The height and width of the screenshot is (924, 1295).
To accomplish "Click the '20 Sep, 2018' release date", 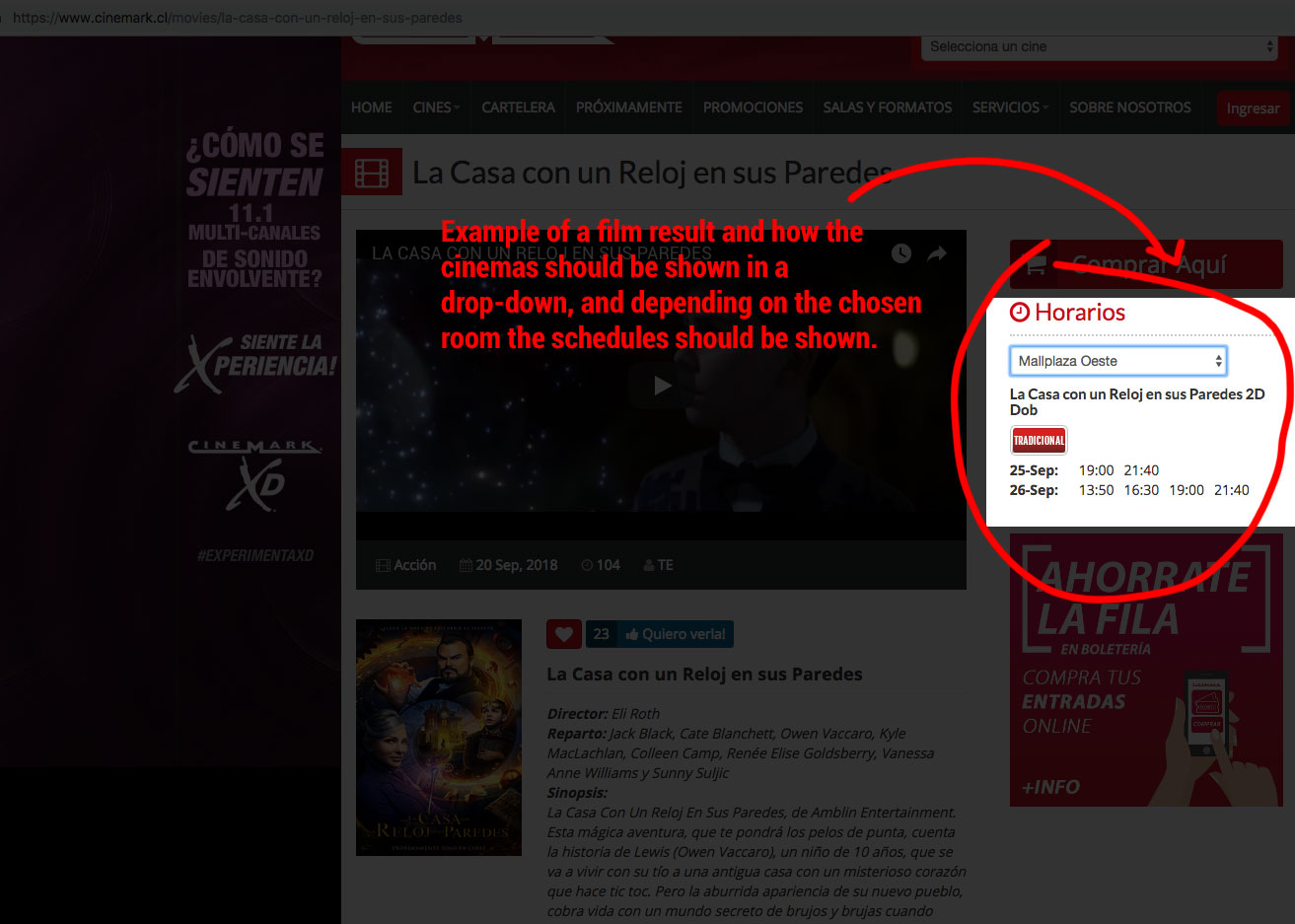I will pyautogui.click(x=508, y=565).
